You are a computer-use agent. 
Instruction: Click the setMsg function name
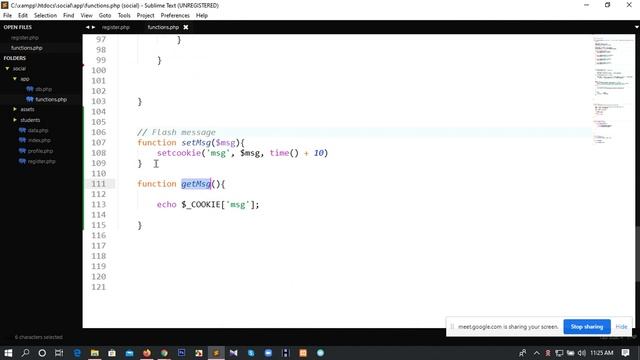(196, 142)
